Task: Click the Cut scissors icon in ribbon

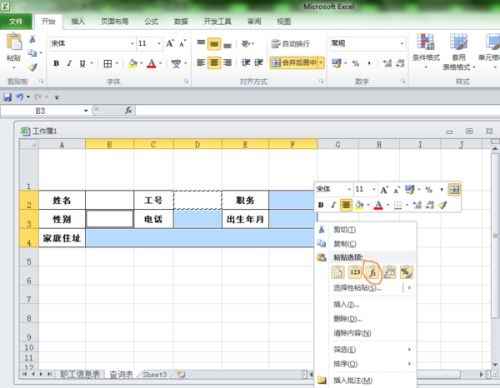Action: point(32,39)
